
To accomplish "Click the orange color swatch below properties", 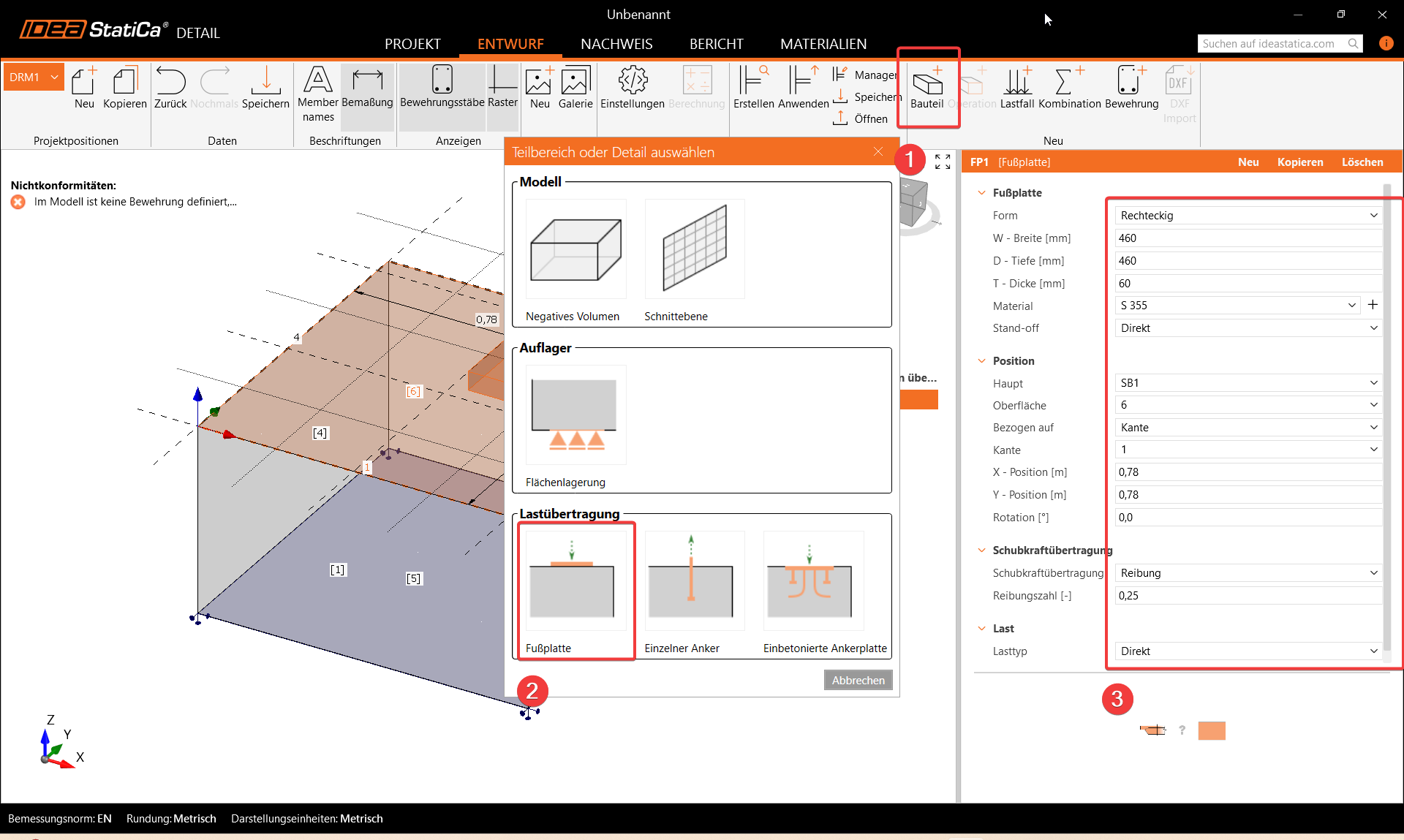I will [1211, 730].
